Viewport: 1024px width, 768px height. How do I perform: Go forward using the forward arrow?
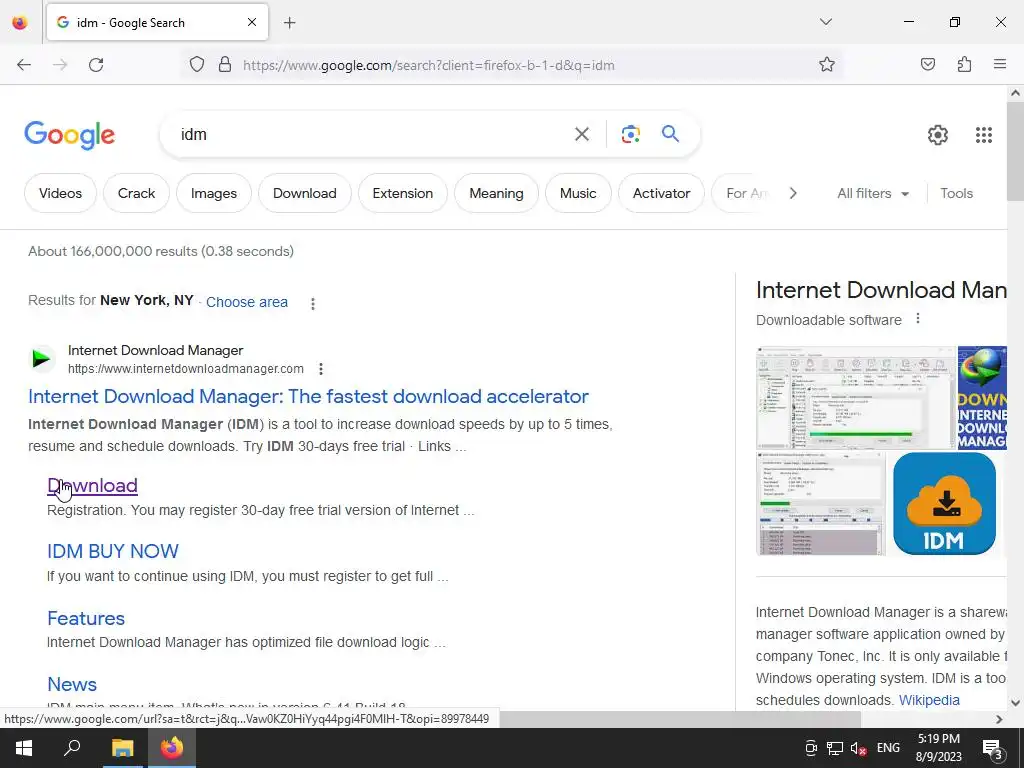[x=60, y=65]
